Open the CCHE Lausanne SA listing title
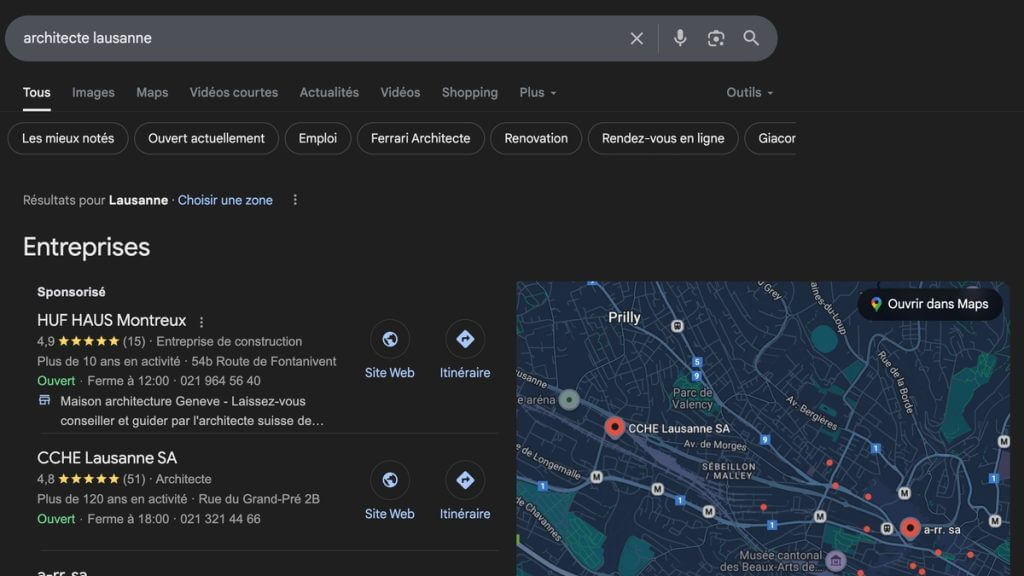Image resolution: width=1024 pixels, height=576 pixels. (x=107, y=458)
